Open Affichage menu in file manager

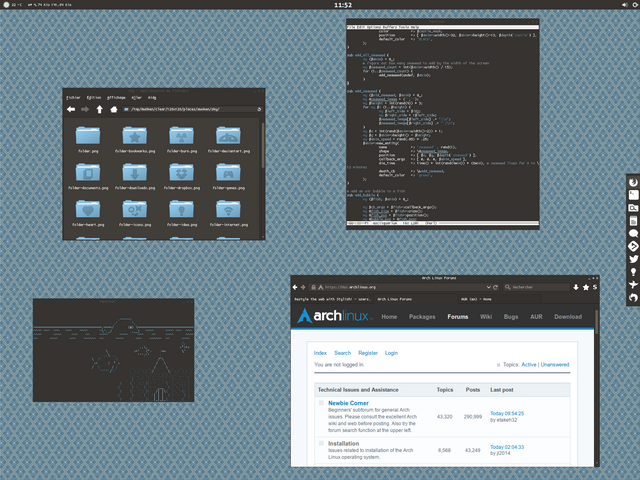(116, 98)
